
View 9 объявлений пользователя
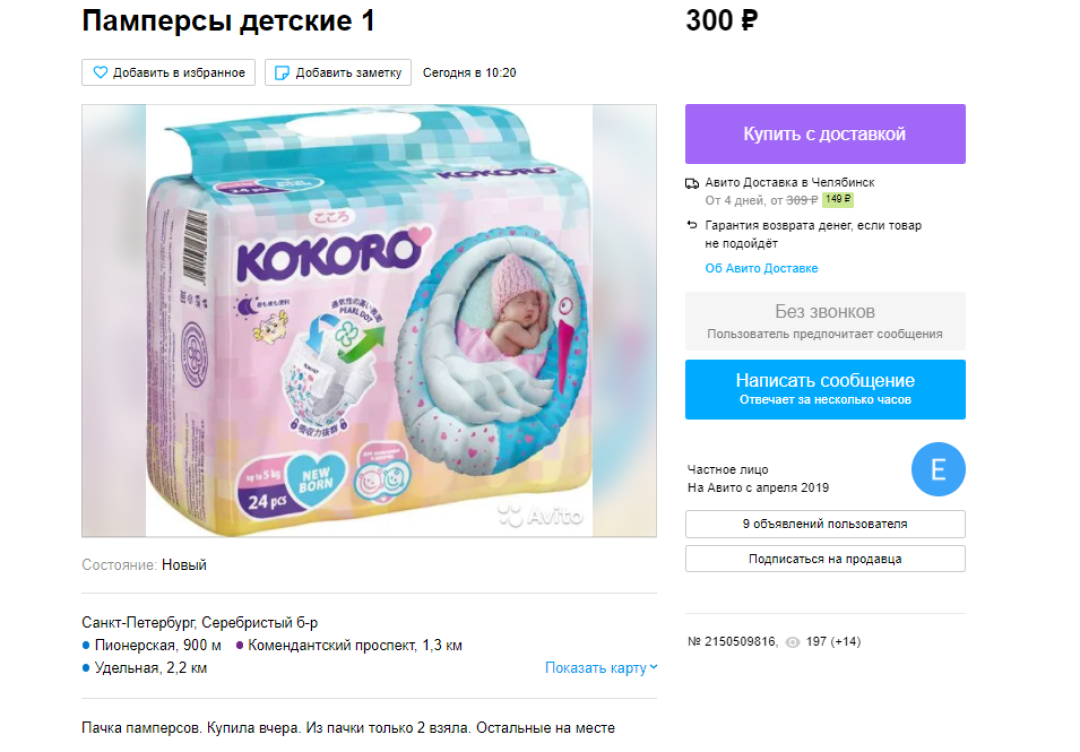coord(825,524)
